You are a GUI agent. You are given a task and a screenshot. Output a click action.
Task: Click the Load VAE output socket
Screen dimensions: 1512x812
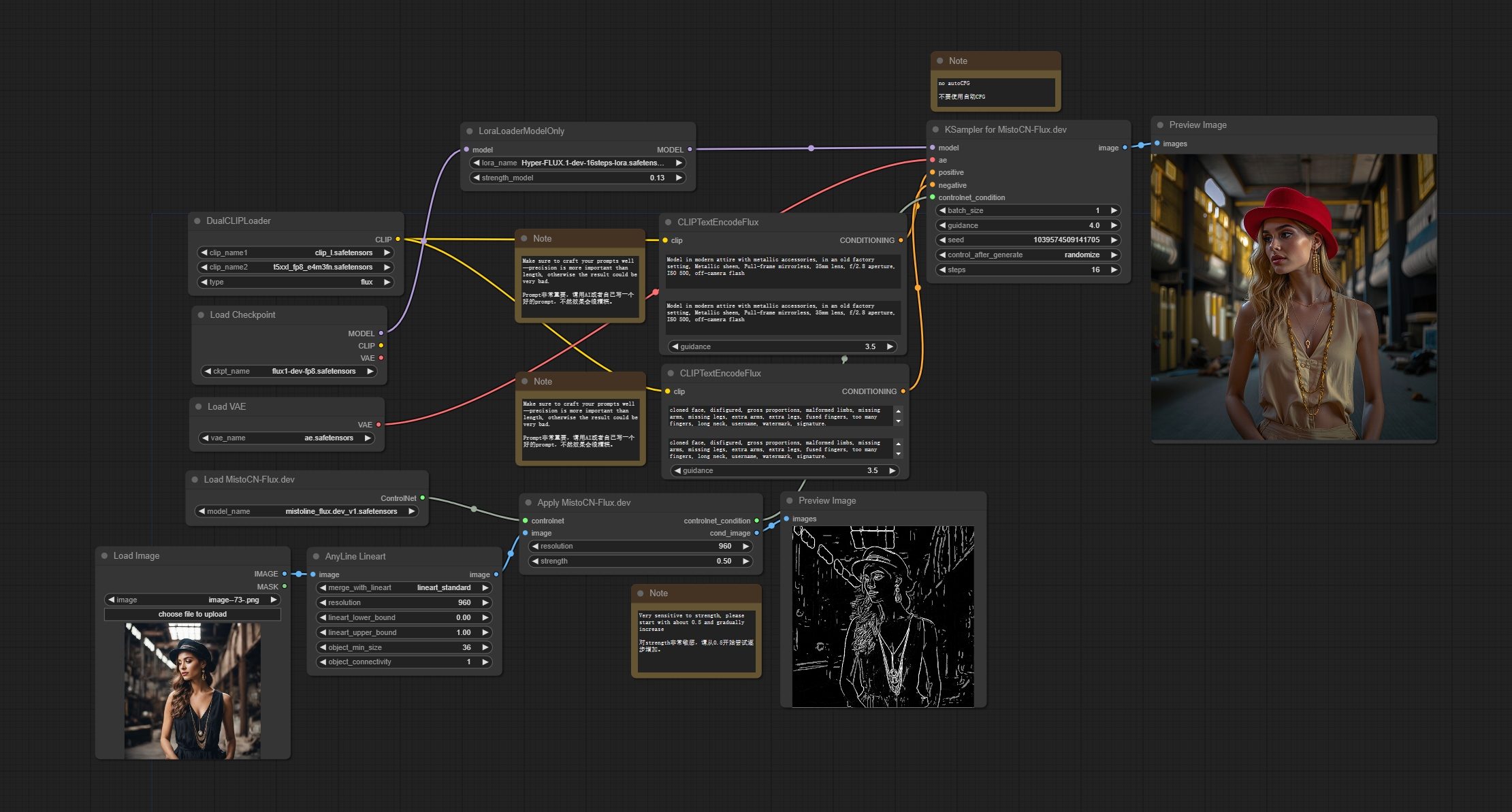coord(379,425)
